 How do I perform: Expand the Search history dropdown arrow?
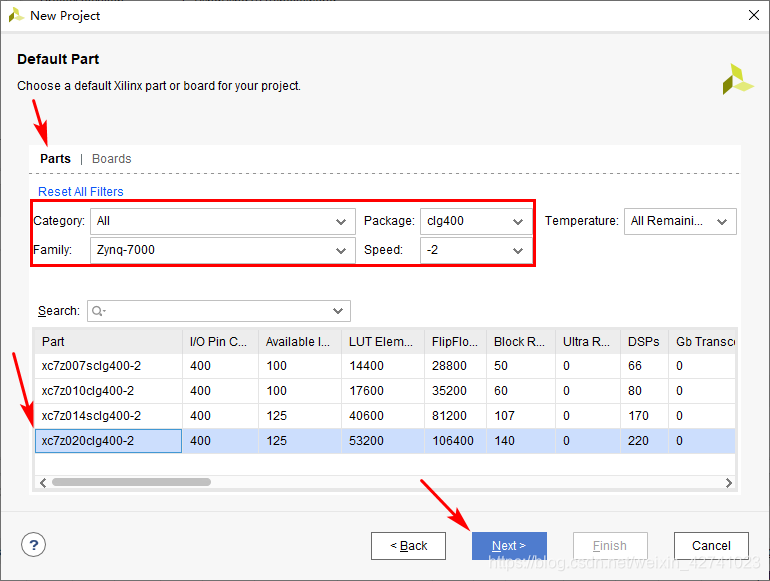pyautogui.click(x=338, y=311)
